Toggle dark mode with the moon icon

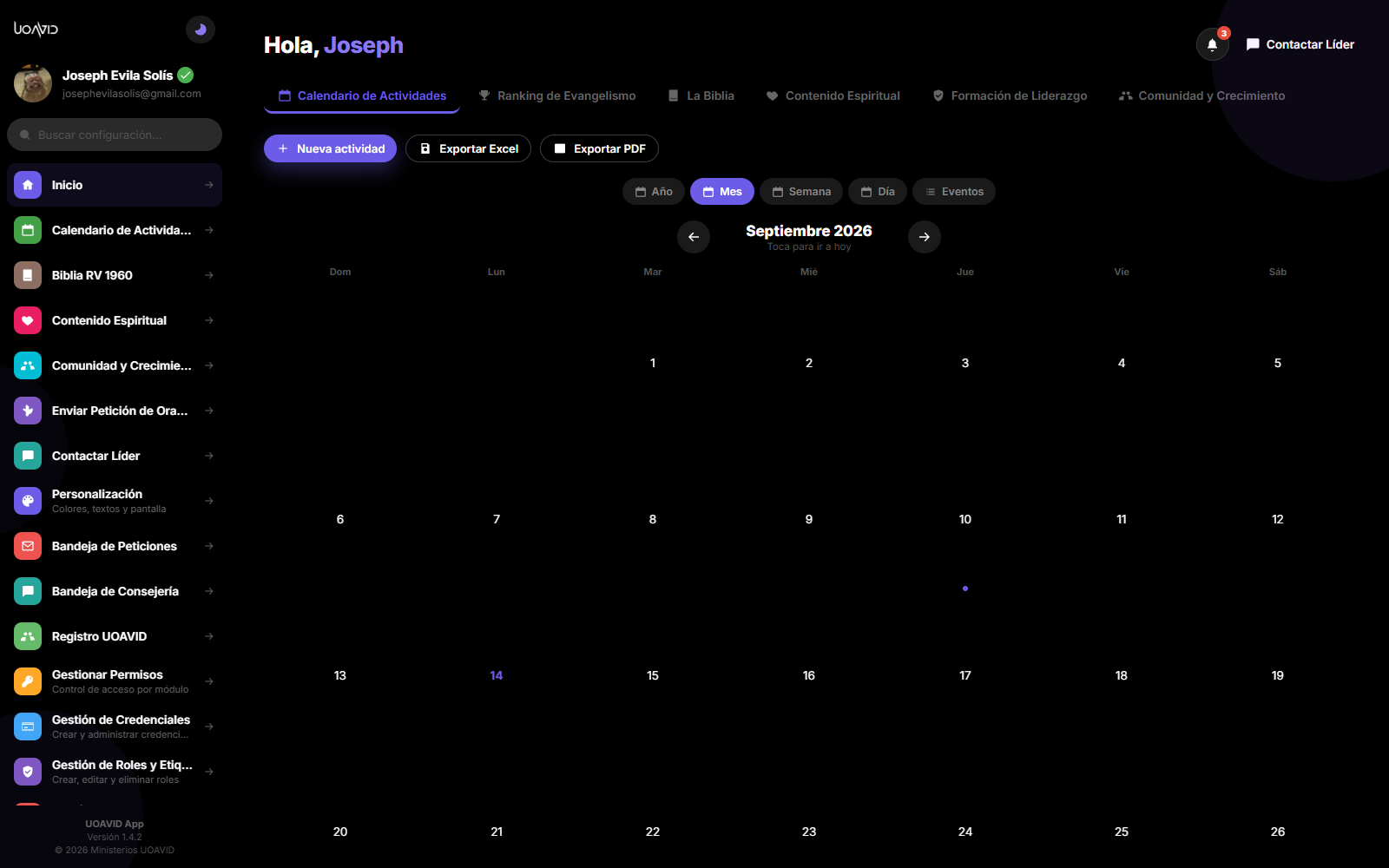pos(201,30)
